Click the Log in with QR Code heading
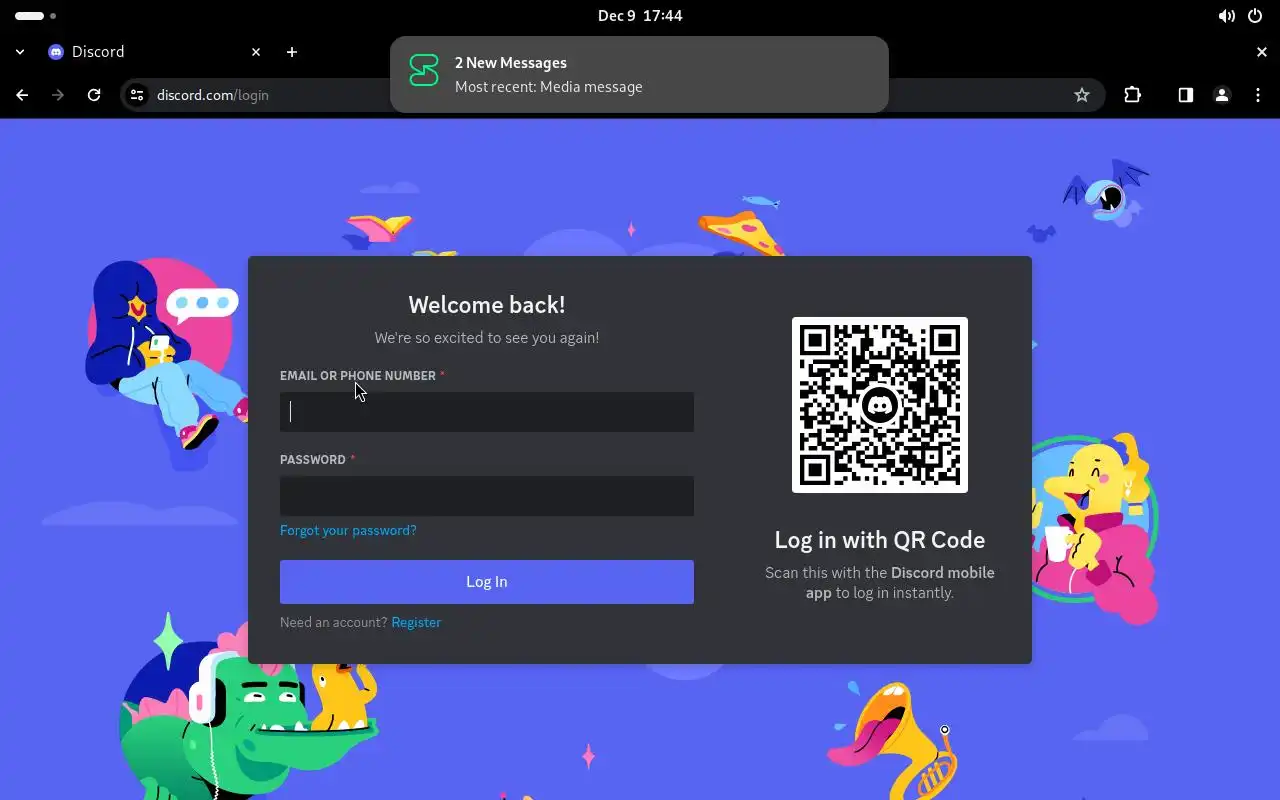Screen dimensions: 1280x800 click(880, 540)
